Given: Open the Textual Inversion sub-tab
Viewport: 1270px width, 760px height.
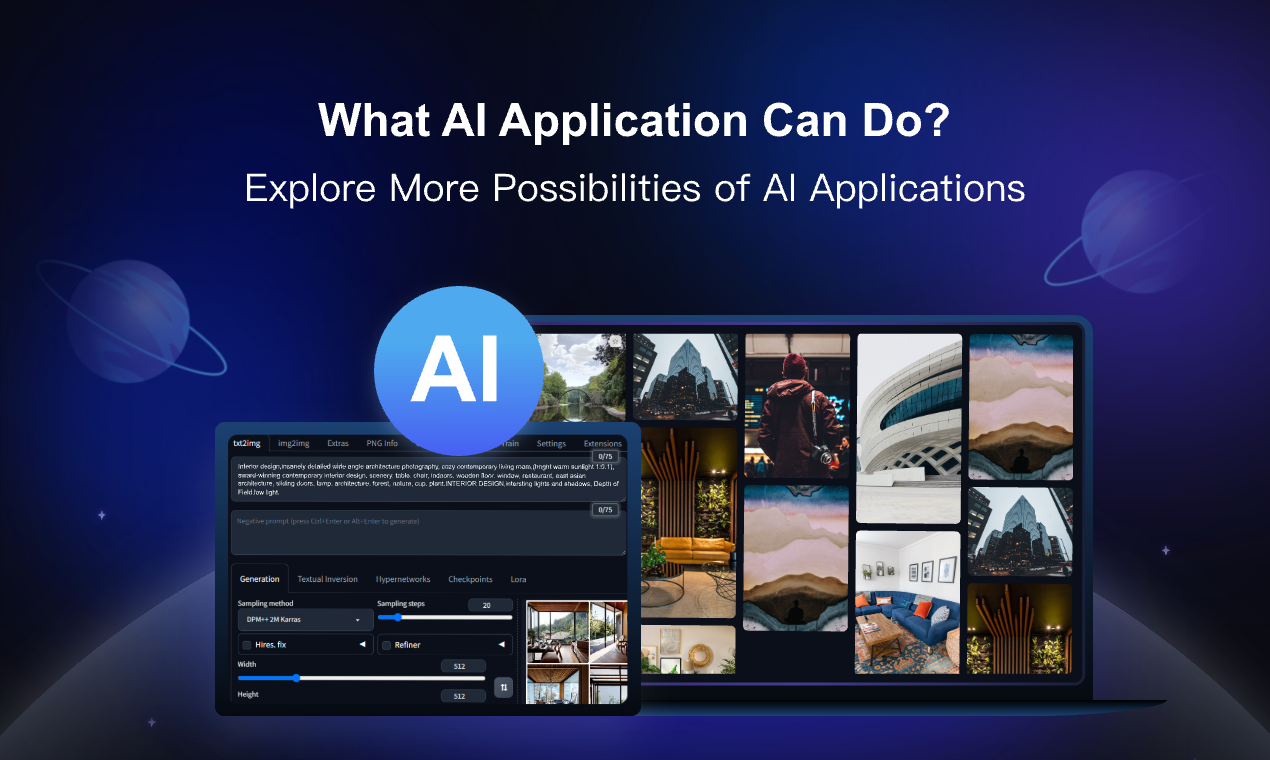Looking at the screenshot, I should pyautogui.click(x=327, y=579).
